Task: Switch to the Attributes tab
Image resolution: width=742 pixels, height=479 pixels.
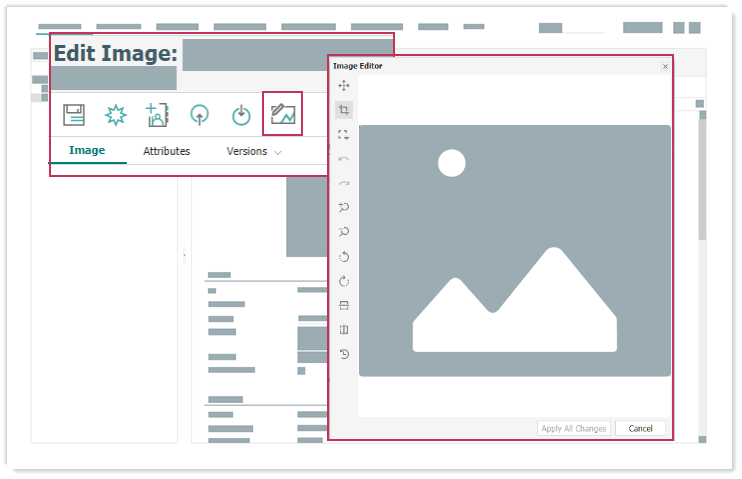Action: (x=166, y=152)
